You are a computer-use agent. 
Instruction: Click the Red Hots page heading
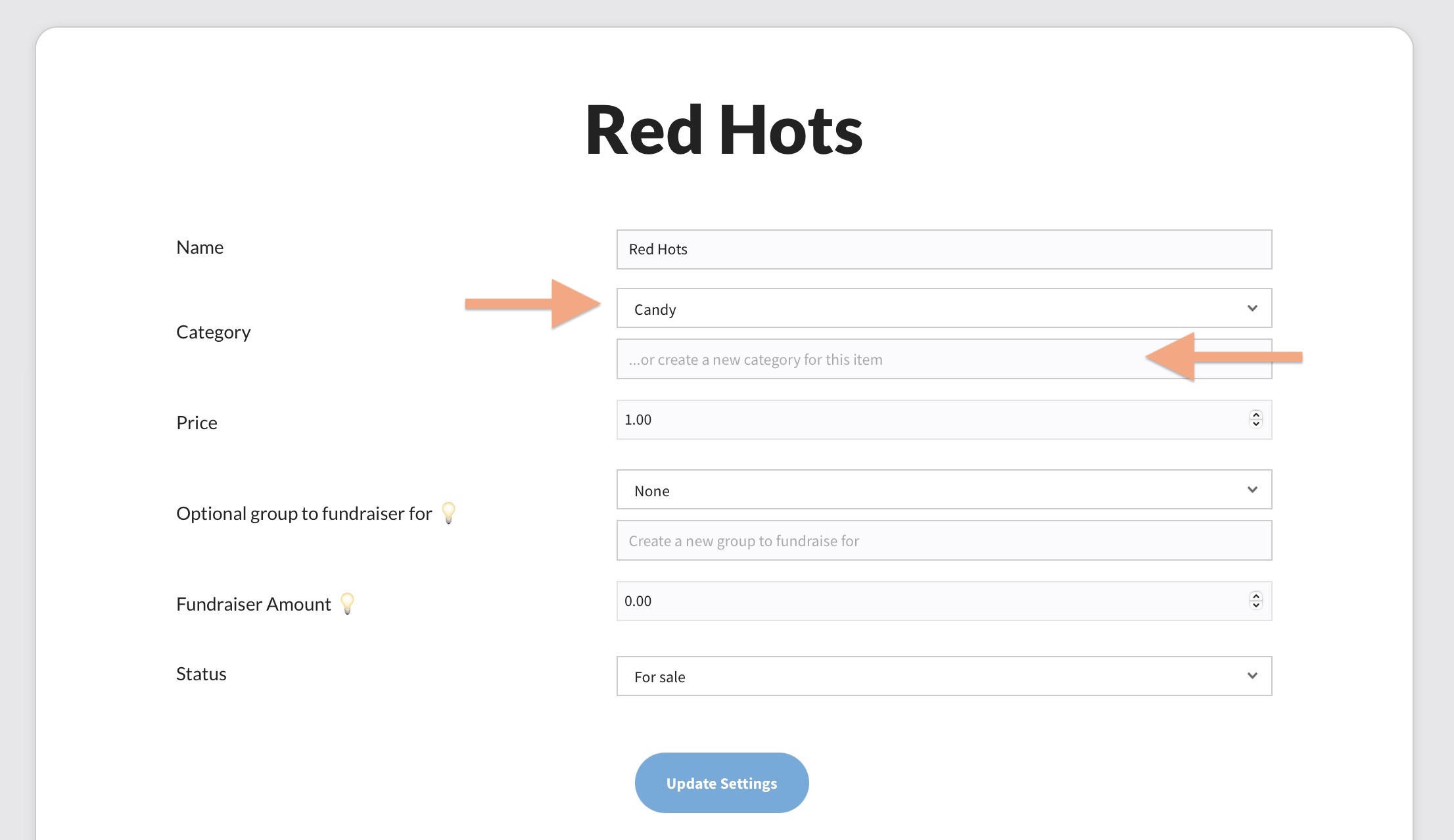(724, 131)
